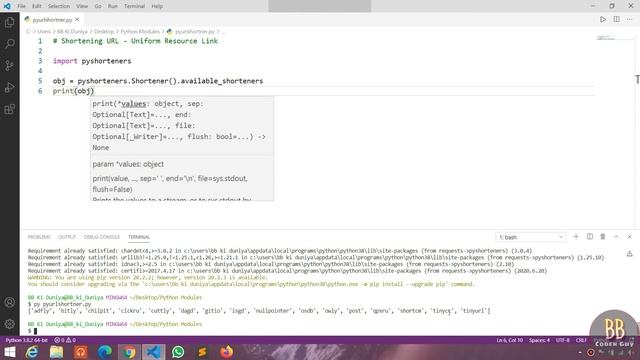Image resolution: width=640 pixels, height=360 pixels.
Task: Open the Run menu
Action: [113, 6]
